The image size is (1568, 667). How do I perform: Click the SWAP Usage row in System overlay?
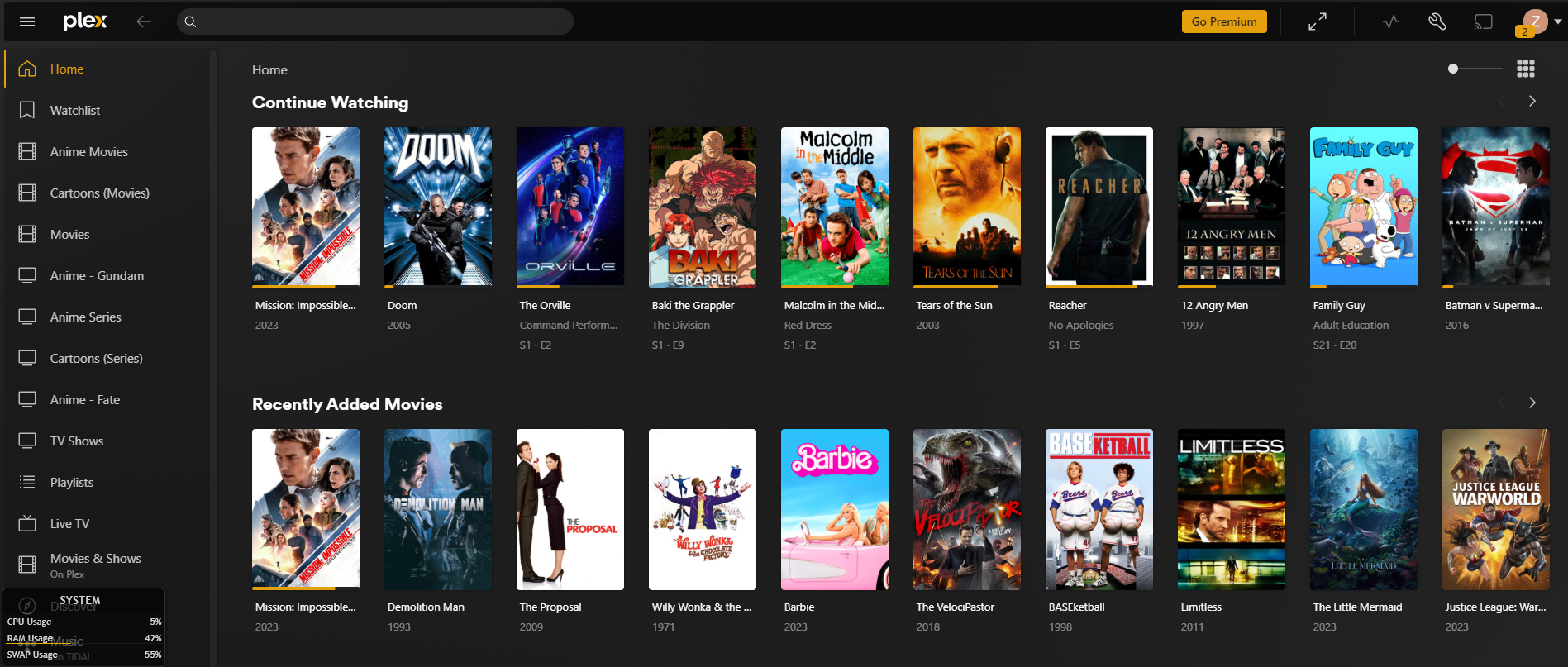84,655
